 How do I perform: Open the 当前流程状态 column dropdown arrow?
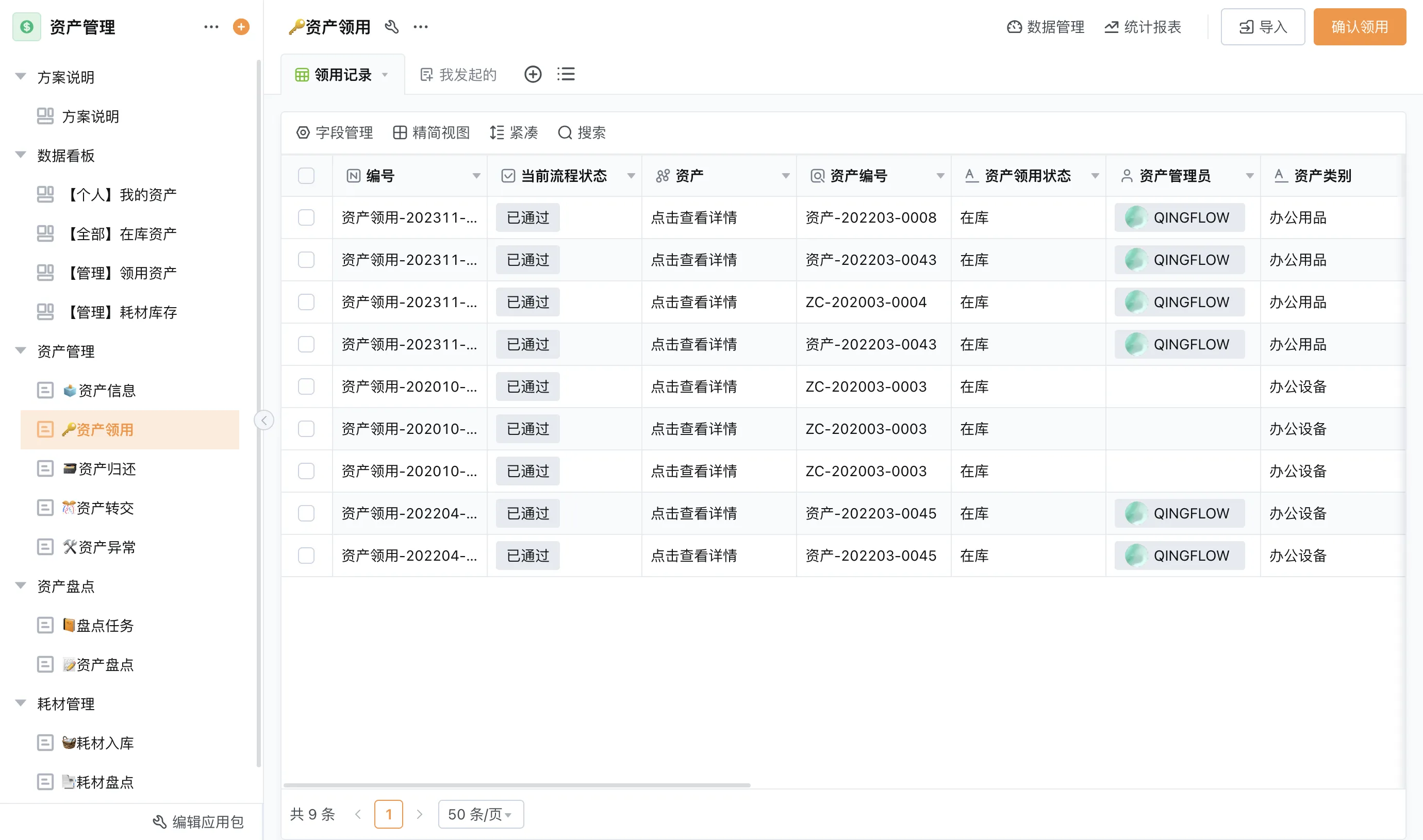(x=631, y=176)
